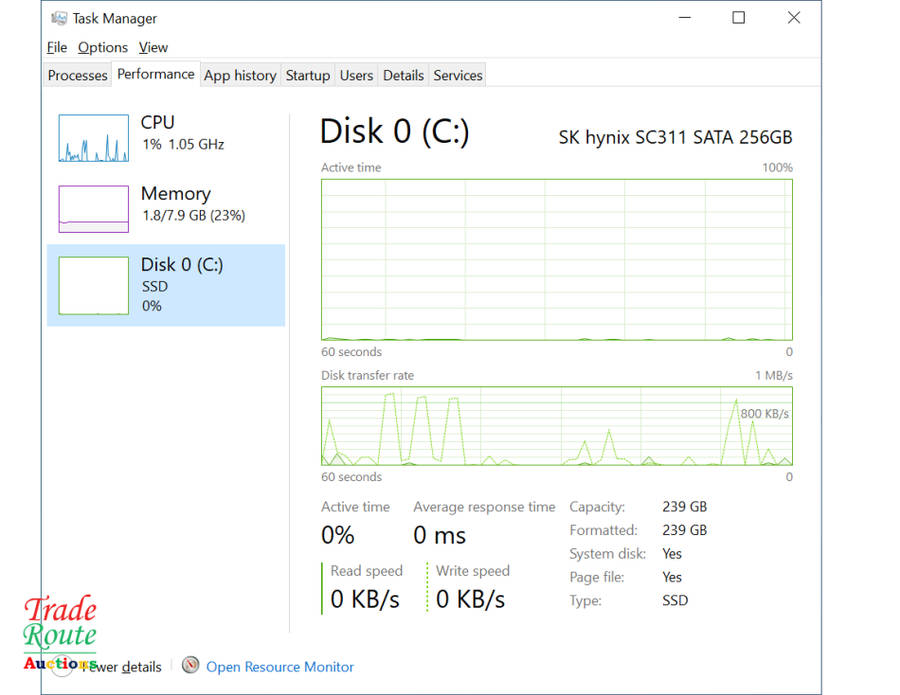Minimize the Task Manager window
This screenshot has width=900, height=695.
point(684,18)
